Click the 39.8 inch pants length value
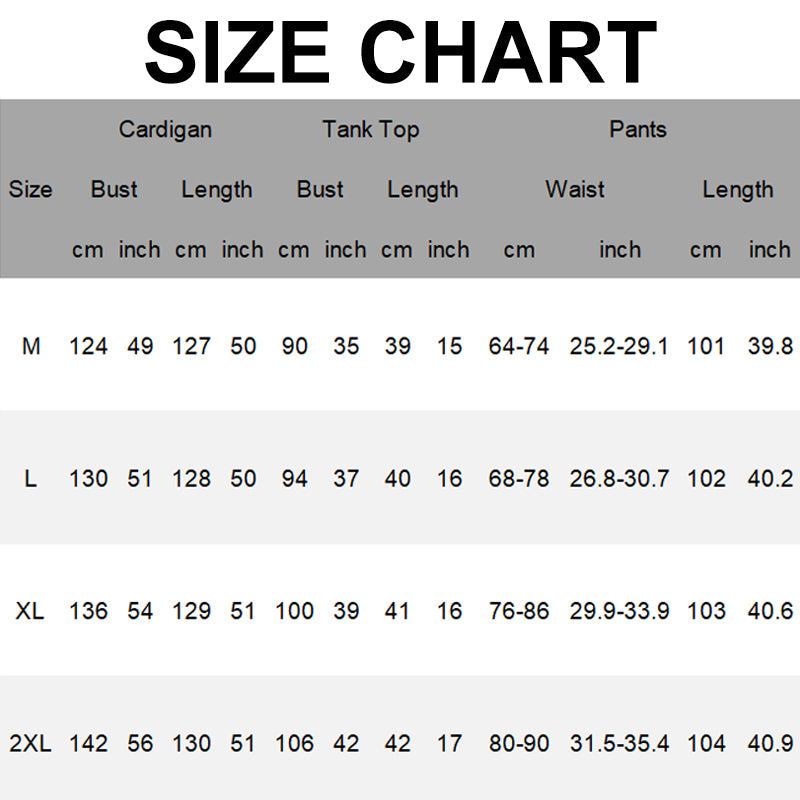Image resolution: width=800 pixels, height=800 pixels. pos(770,347)
